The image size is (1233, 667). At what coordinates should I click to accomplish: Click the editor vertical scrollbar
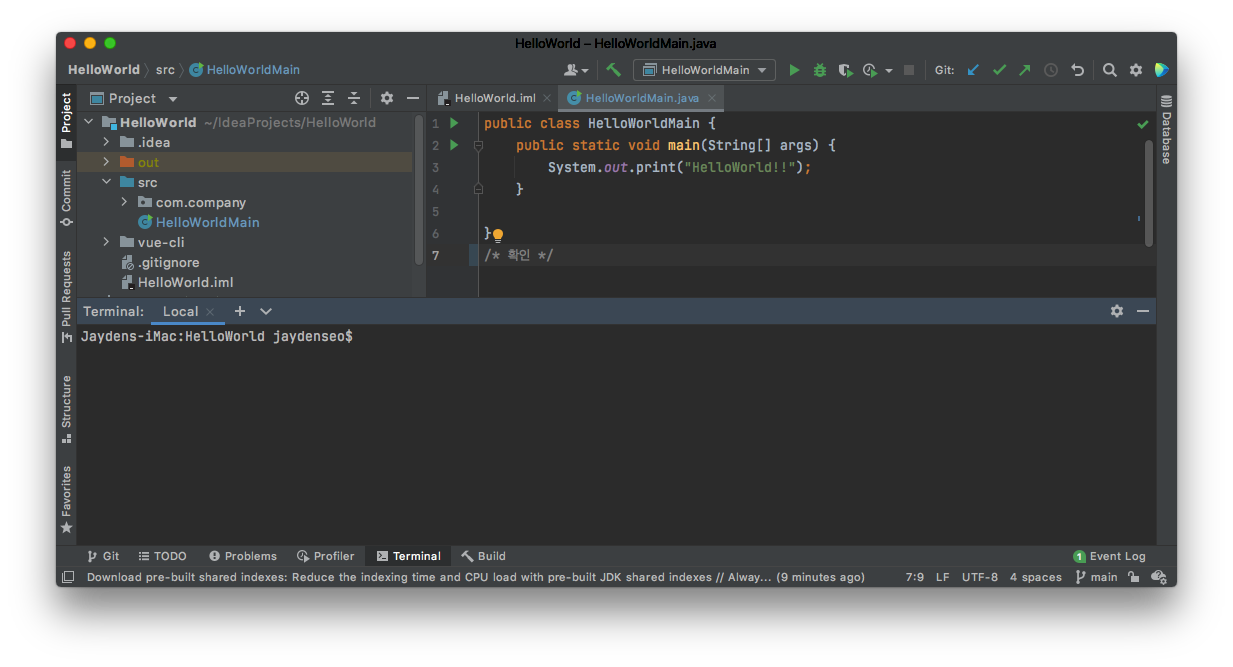point(1149,192)
